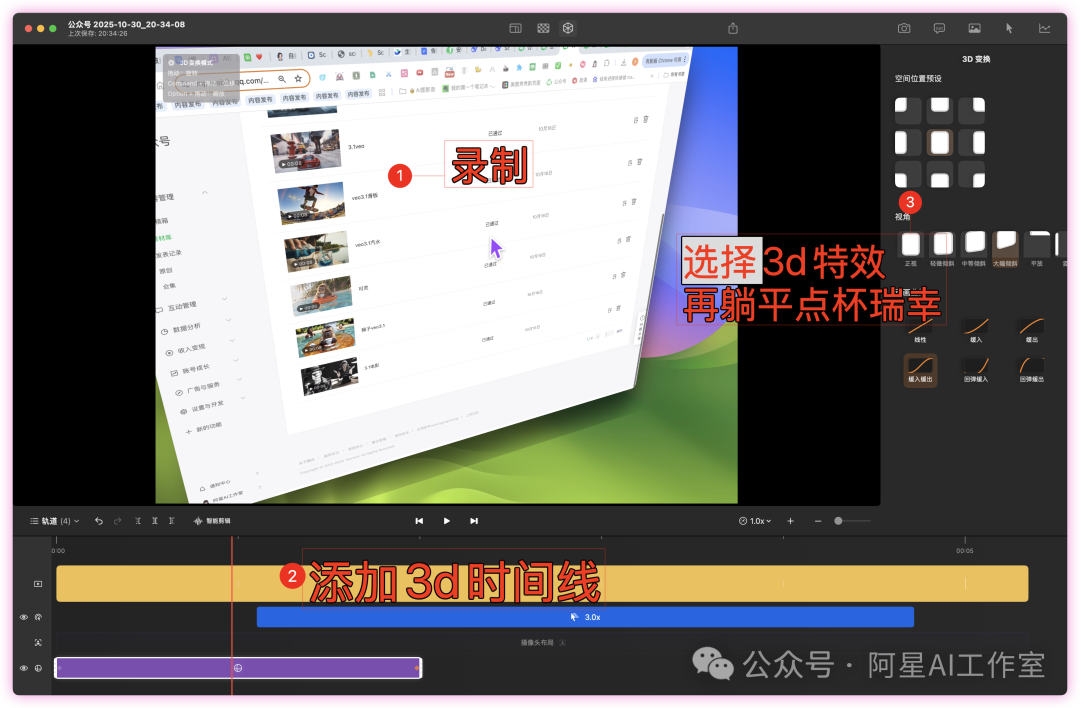The height and width of the screenshot is (708, 1080).
Task: Zoom in timeline with plus icon
Action: (x=791, y=521)
